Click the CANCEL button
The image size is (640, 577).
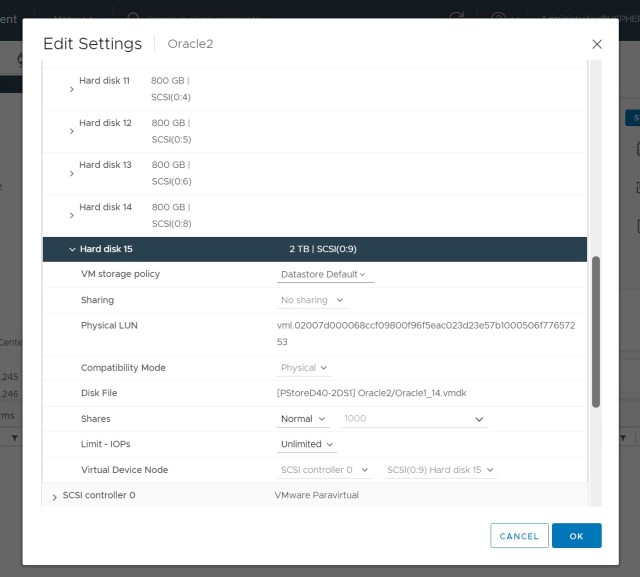[519, 536]
